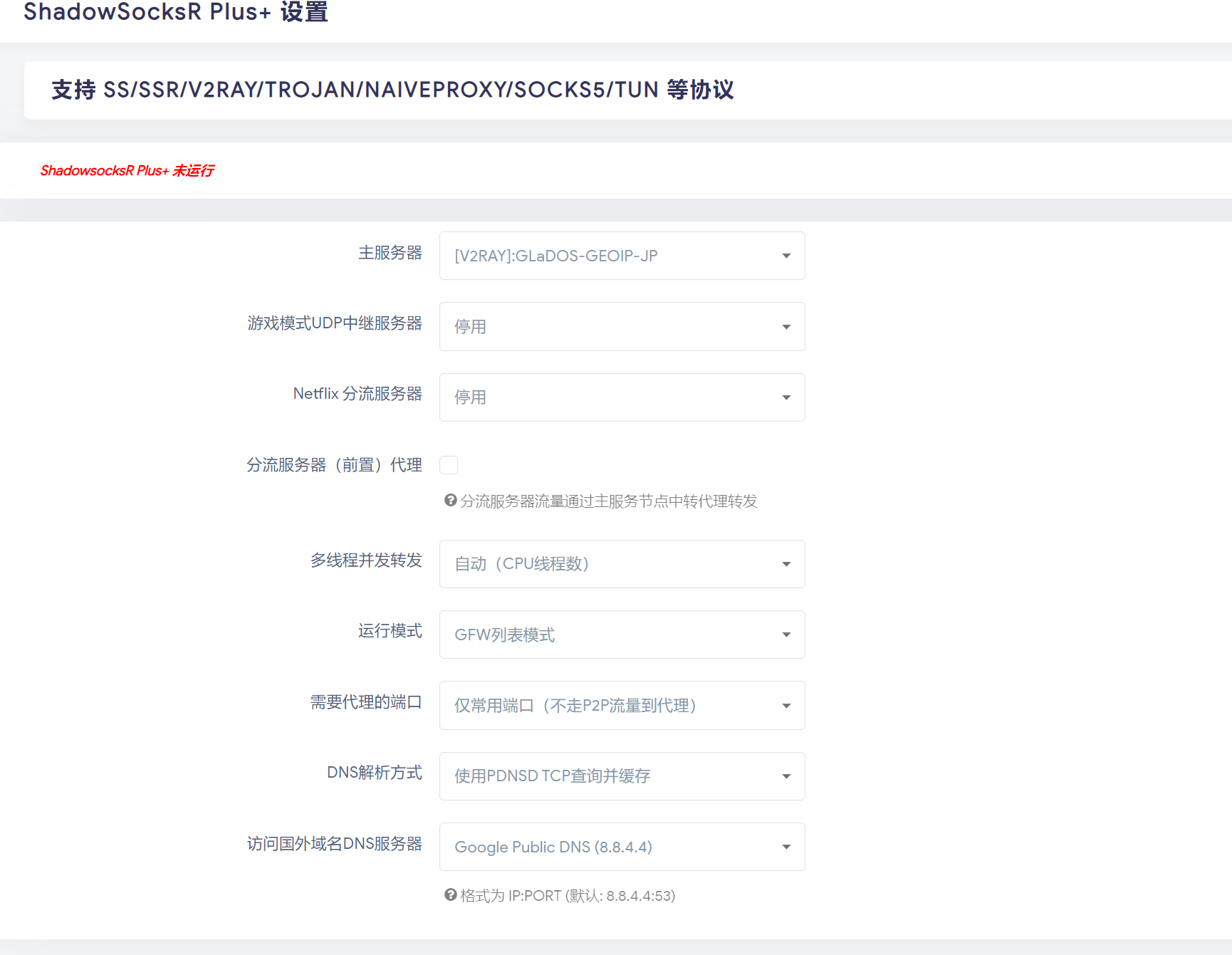Open the 主服务器 dropdown showing GLaDOS-GEOIP-JP
Image resolution: width=1232 pixels, height=955 pixels.
point(622,256)
